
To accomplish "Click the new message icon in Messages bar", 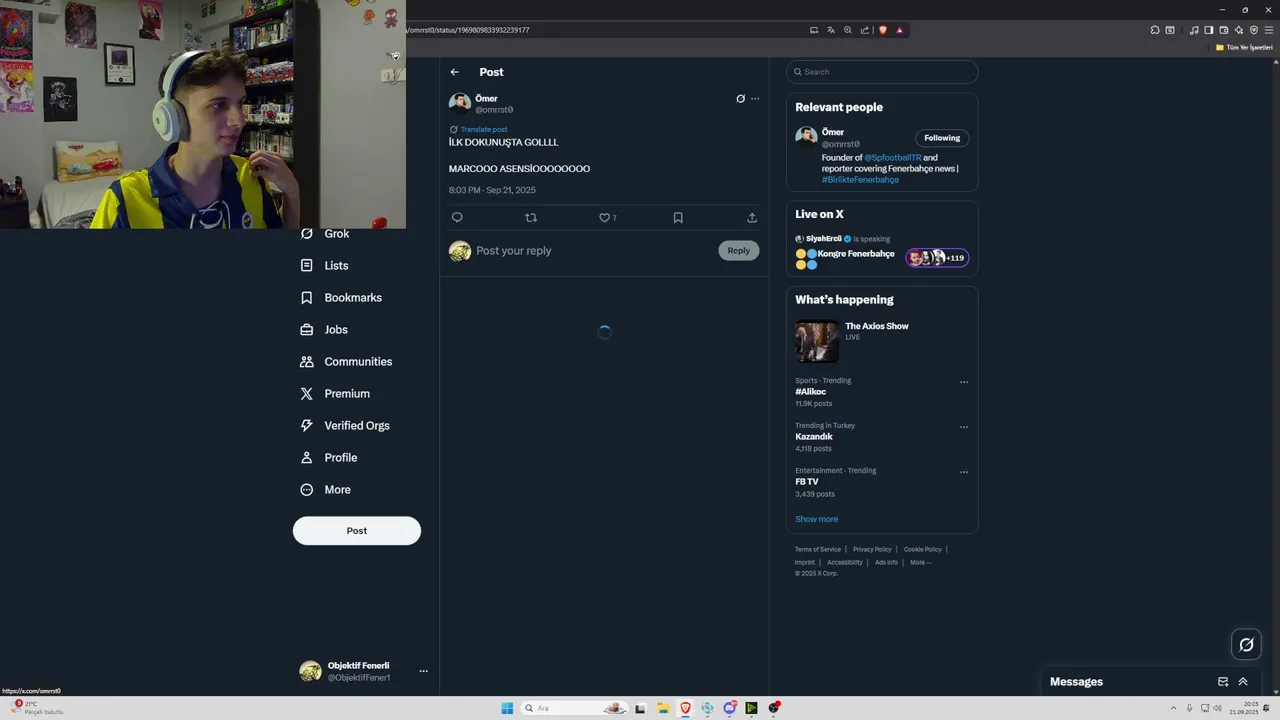I will 1223,682.
